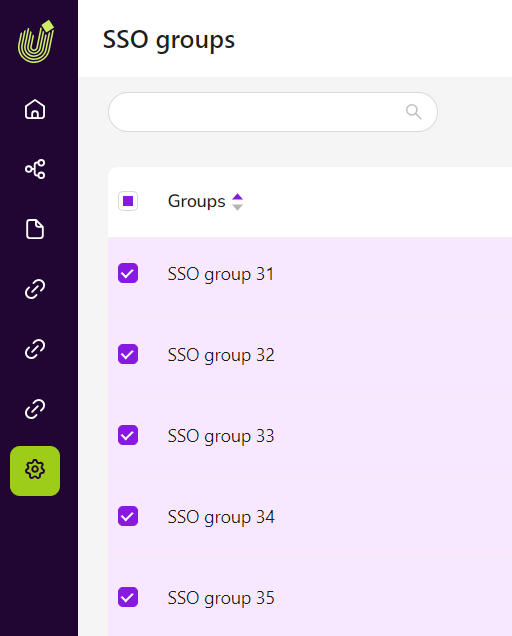512x636 pixels.
Task: Click the app logo at top of sidebar
Action: tap(36, 42)
